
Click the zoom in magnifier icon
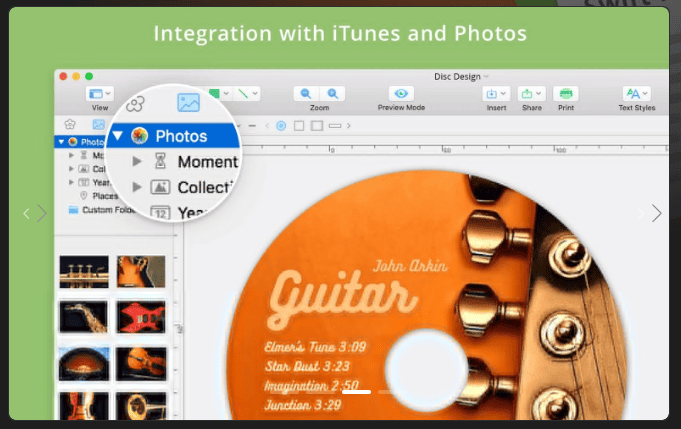[x=332, y=93]
